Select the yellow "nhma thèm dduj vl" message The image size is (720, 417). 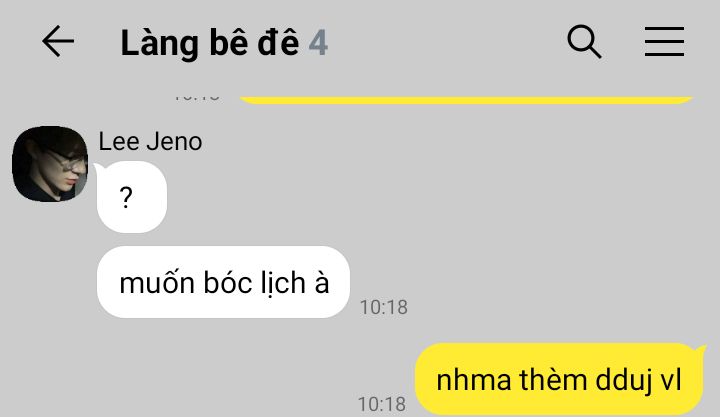coord(559,379)
